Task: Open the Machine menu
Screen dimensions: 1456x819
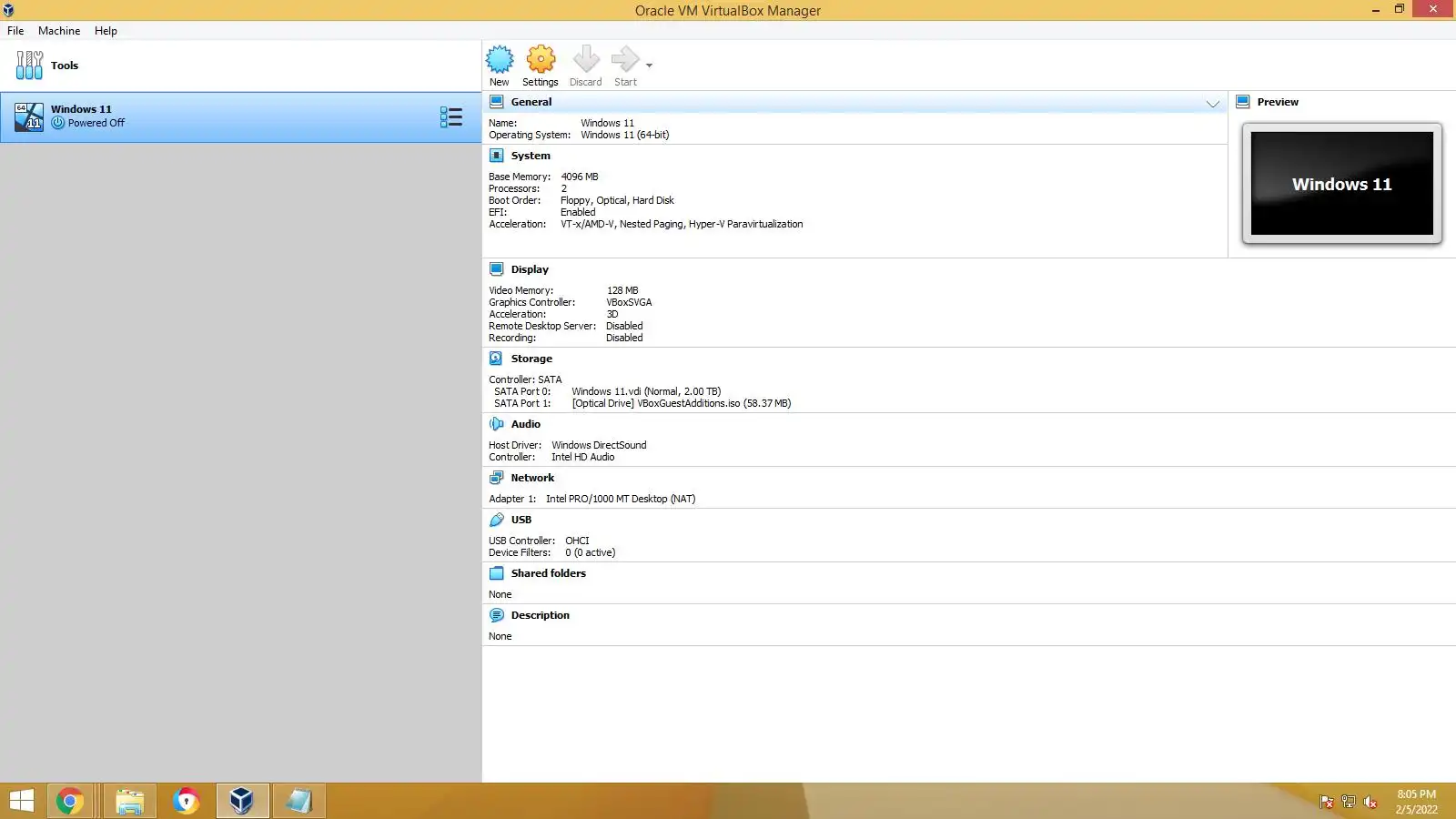Action: (59, 31)
